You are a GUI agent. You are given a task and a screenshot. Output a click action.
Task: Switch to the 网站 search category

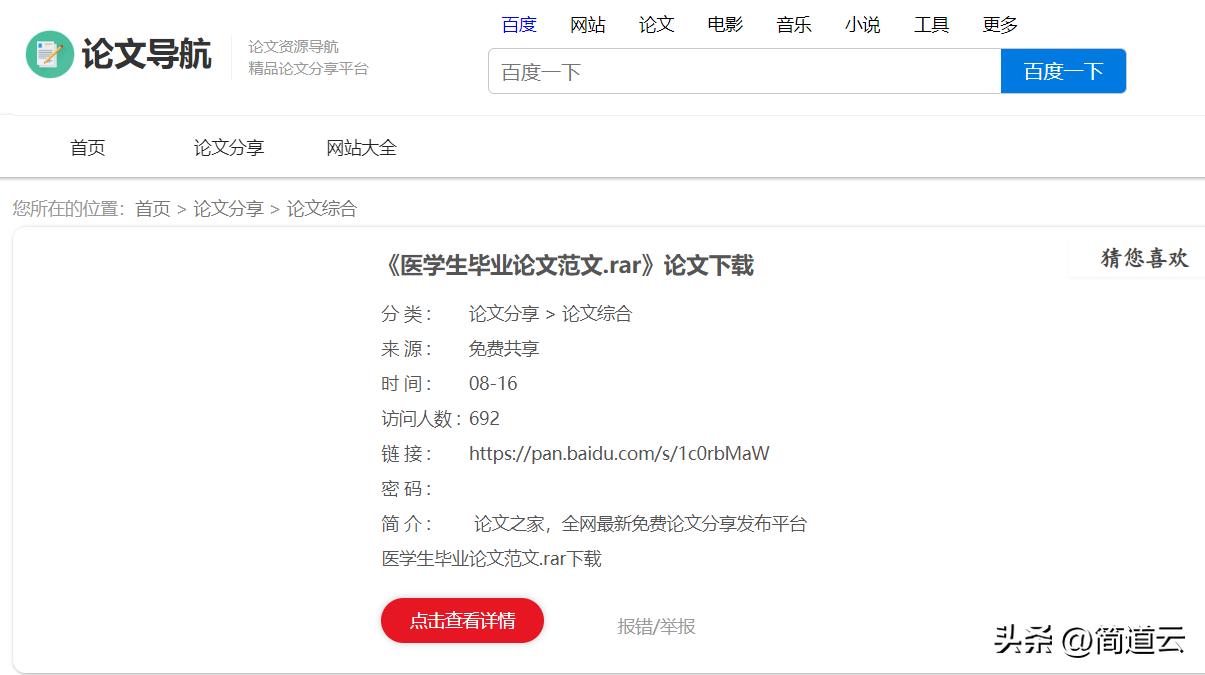pos(588,24)
